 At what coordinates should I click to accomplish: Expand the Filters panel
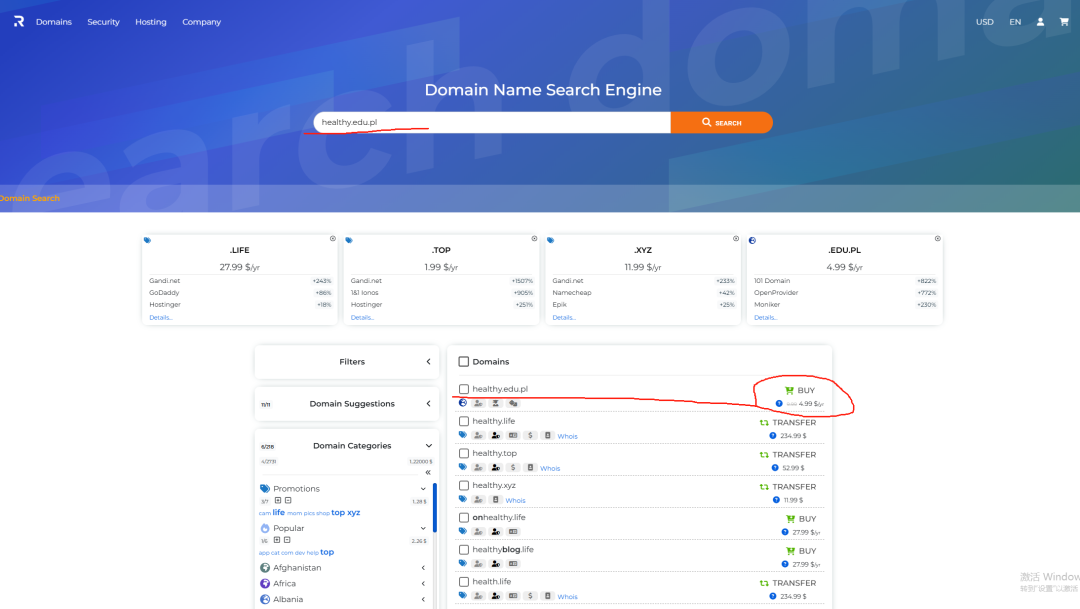428,362
